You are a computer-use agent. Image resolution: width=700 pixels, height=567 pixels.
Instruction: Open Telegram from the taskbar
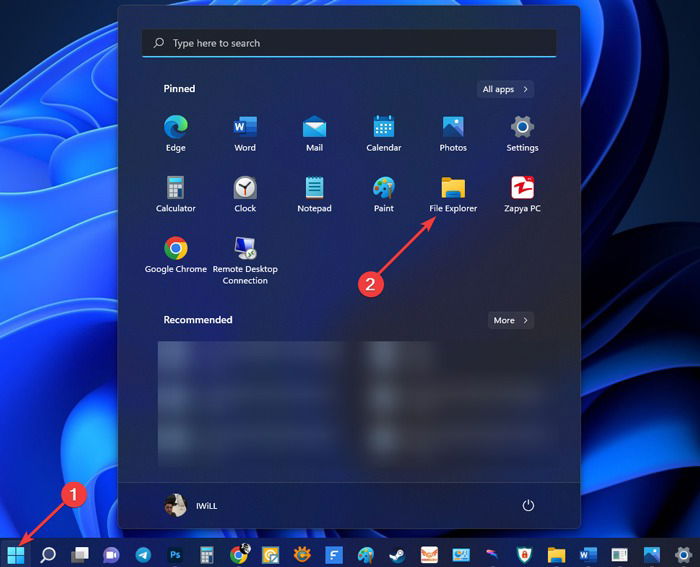[x=143, y=554]
